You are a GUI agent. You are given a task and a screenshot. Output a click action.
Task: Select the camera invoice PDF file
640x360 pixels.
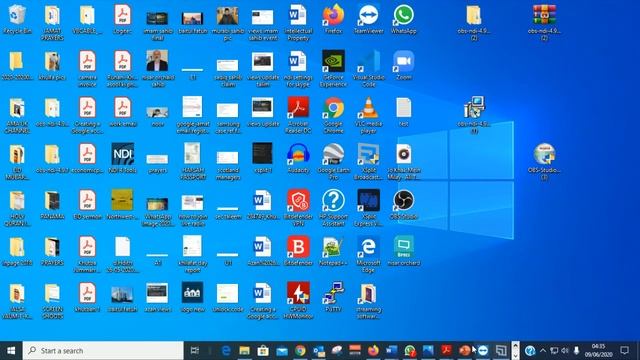pyautogui.click(x=87, y=68)
